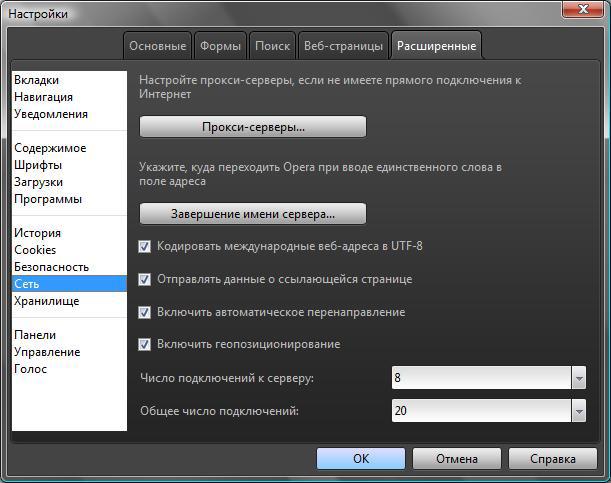The height and width of the screenshot is (483, 611).
Task: Toggle UTF-8 encoding of international addresses
Action: pos(145,247)
